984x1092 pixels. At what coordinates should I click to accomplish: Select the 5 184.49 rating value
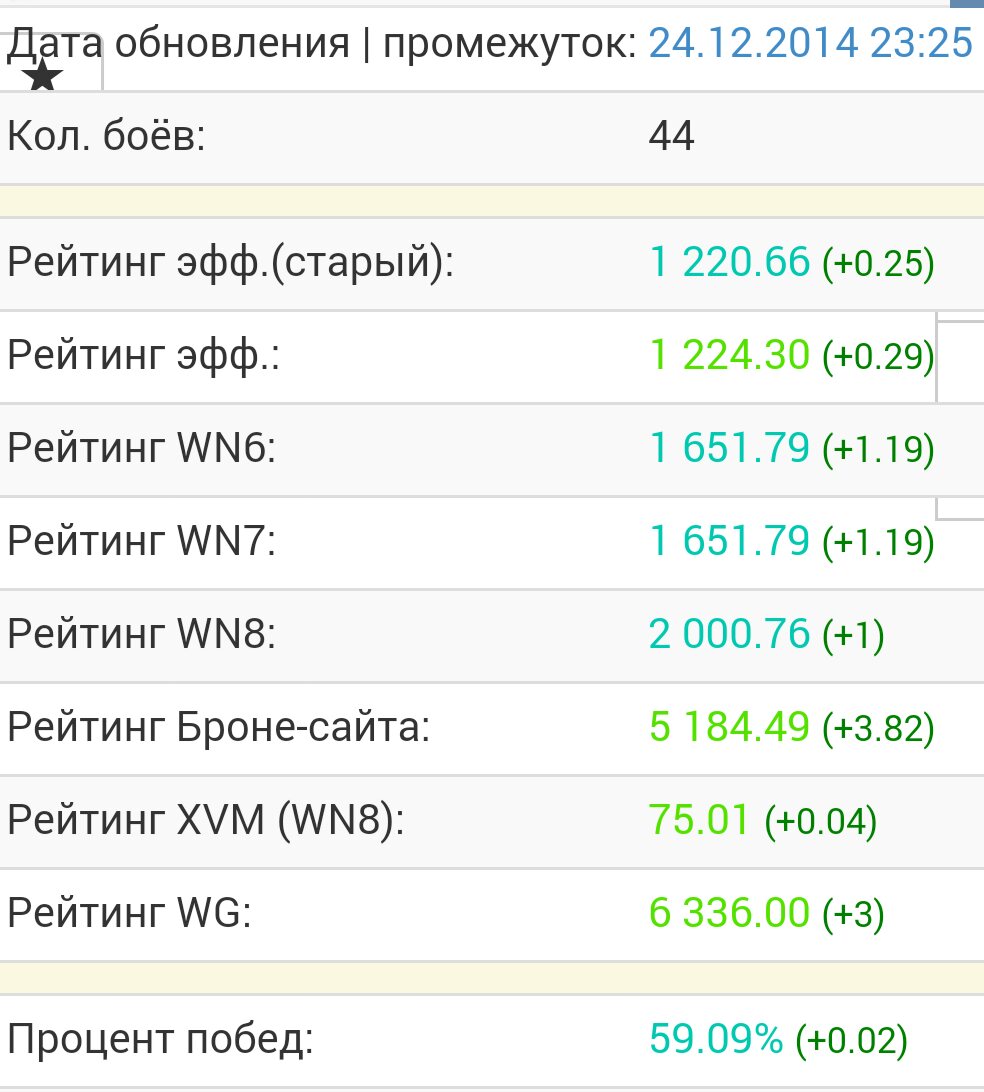coord(729,728)
